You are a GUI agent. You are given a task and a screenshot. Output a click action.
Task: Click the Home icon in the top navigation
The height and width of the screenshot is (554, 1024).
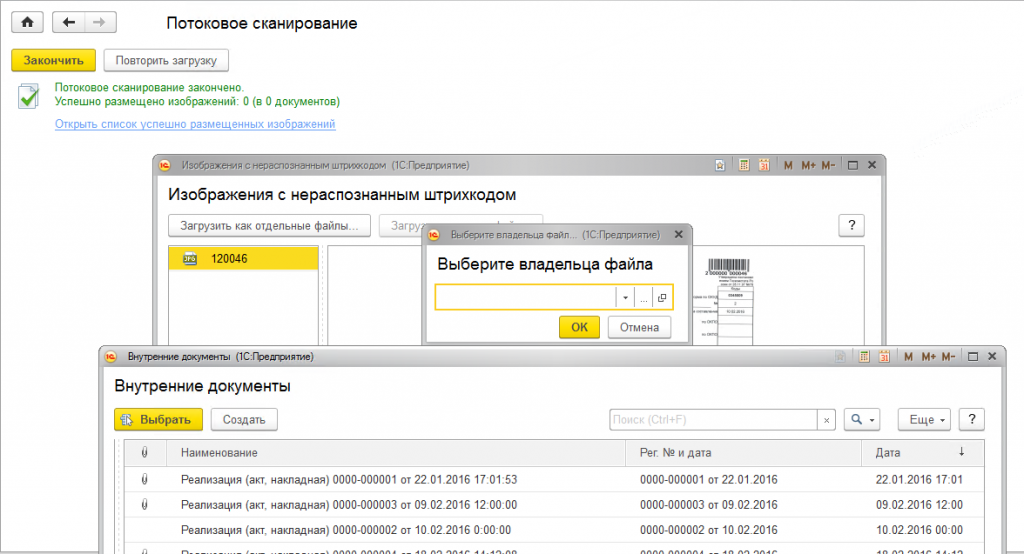click(x=27, y=22)
